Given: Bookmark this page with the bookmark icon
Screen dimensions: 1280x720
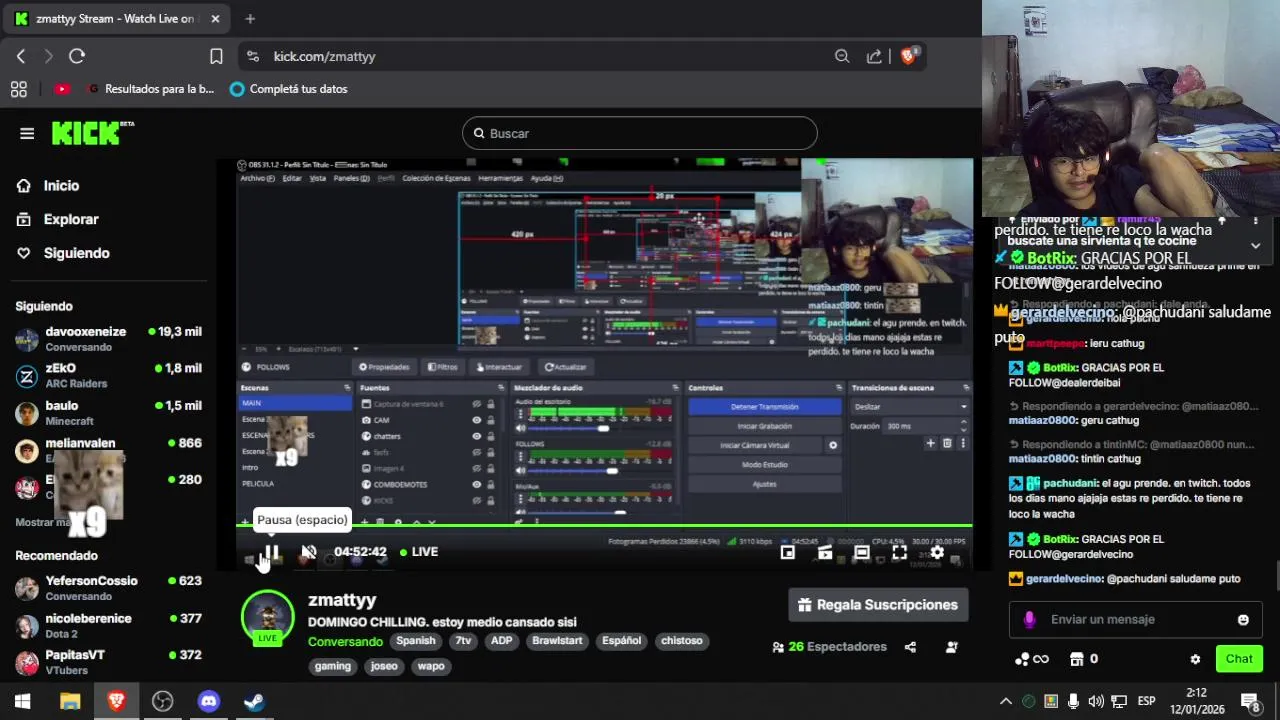Looking at the screenshot, I should pos(216,56).
